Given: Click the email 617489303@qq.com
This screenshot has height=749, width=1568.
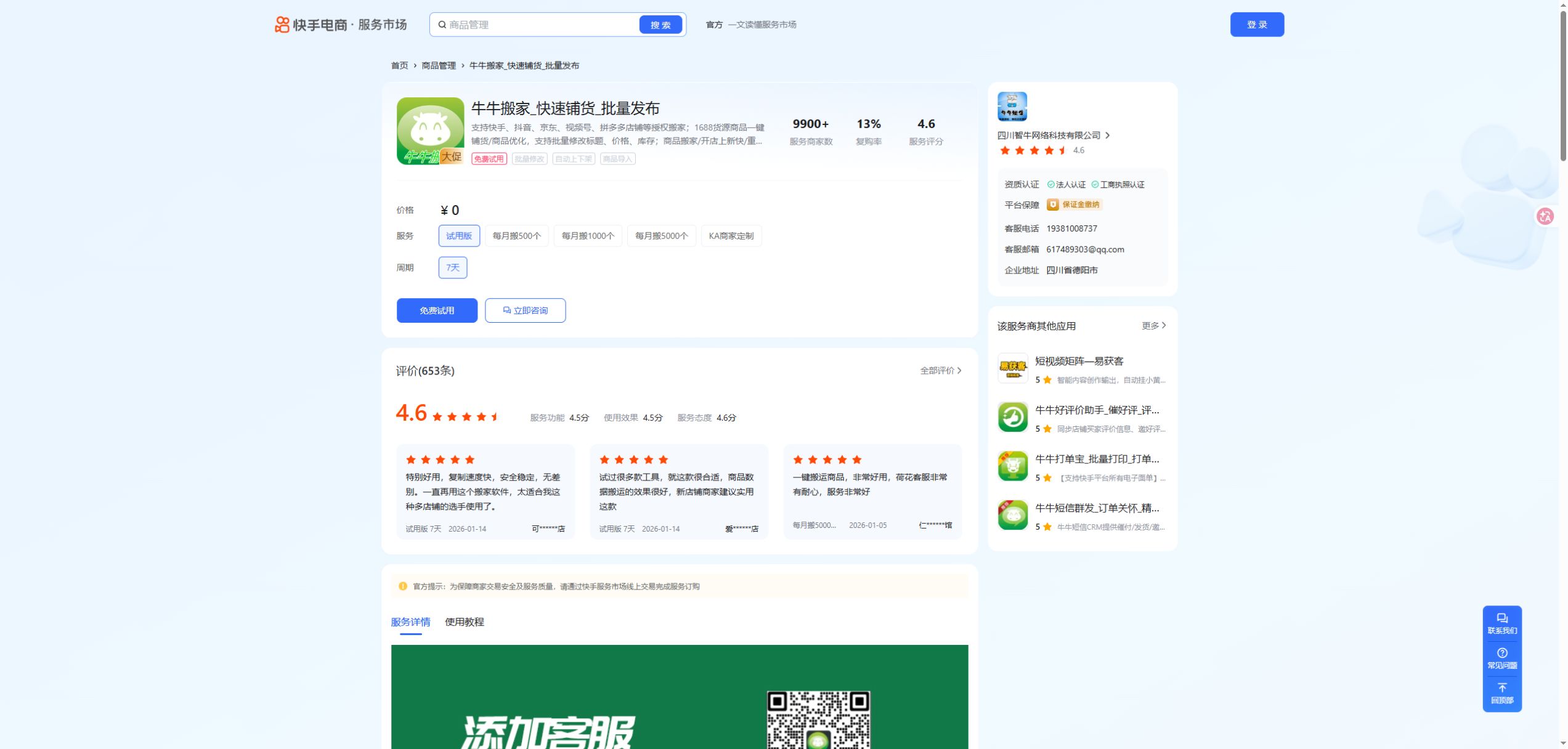Looking at the screenshot, I should pyautogui.click(x=1085, y=249).
